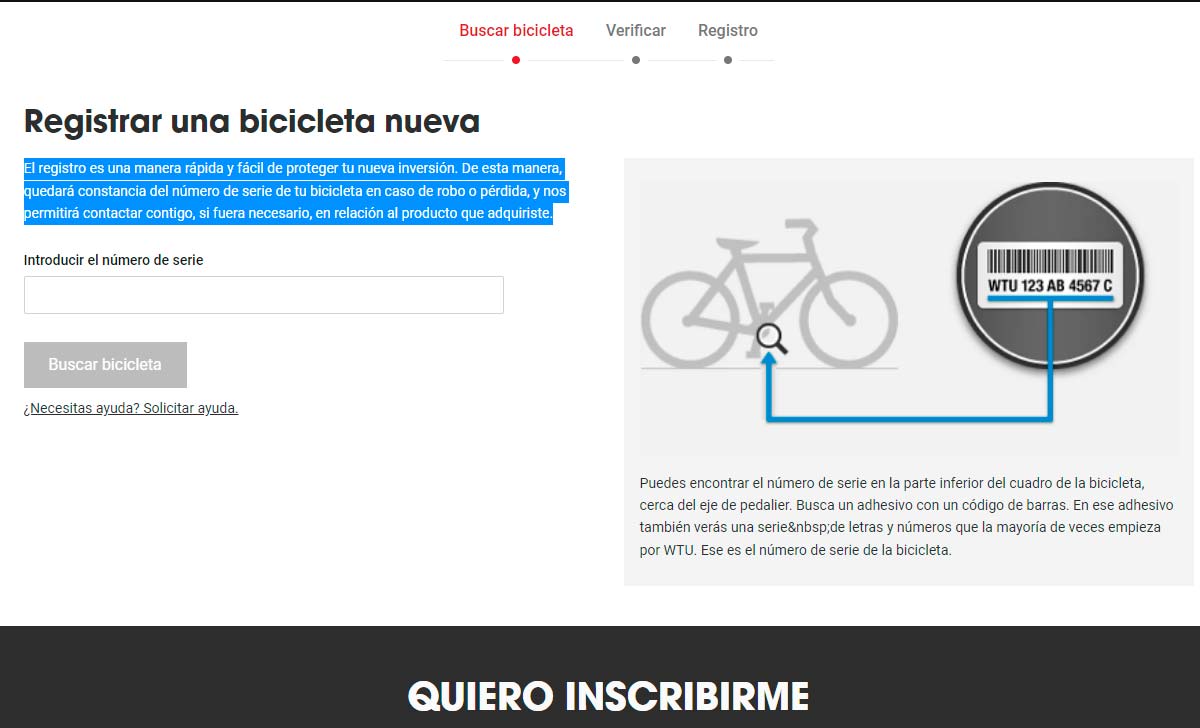Click the gray step dot under Verificar
Image resolution: width=1200 pixels, height=728 pixels.
(x=636, y=60)
